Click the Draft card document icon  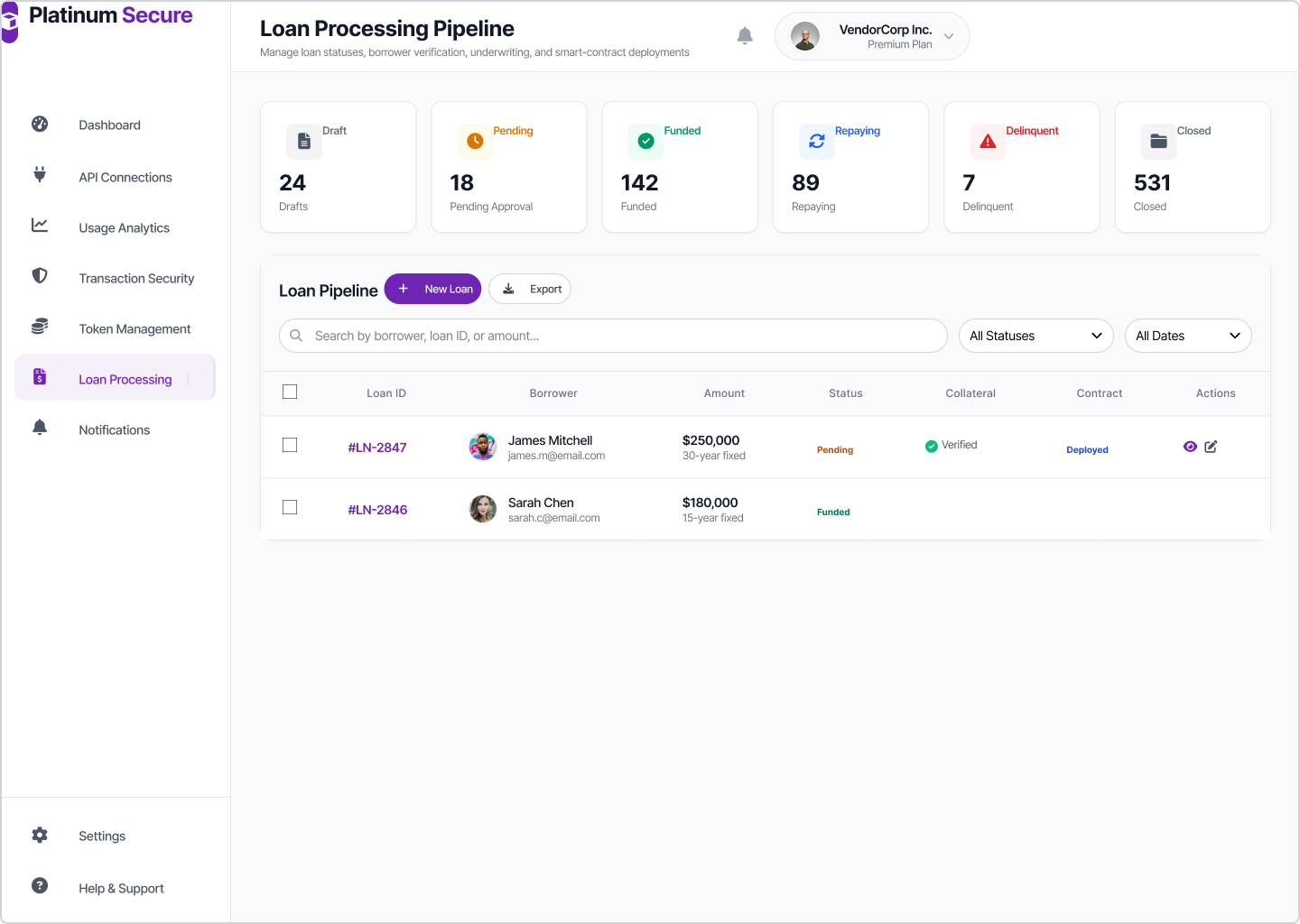[x=304, y=142]
